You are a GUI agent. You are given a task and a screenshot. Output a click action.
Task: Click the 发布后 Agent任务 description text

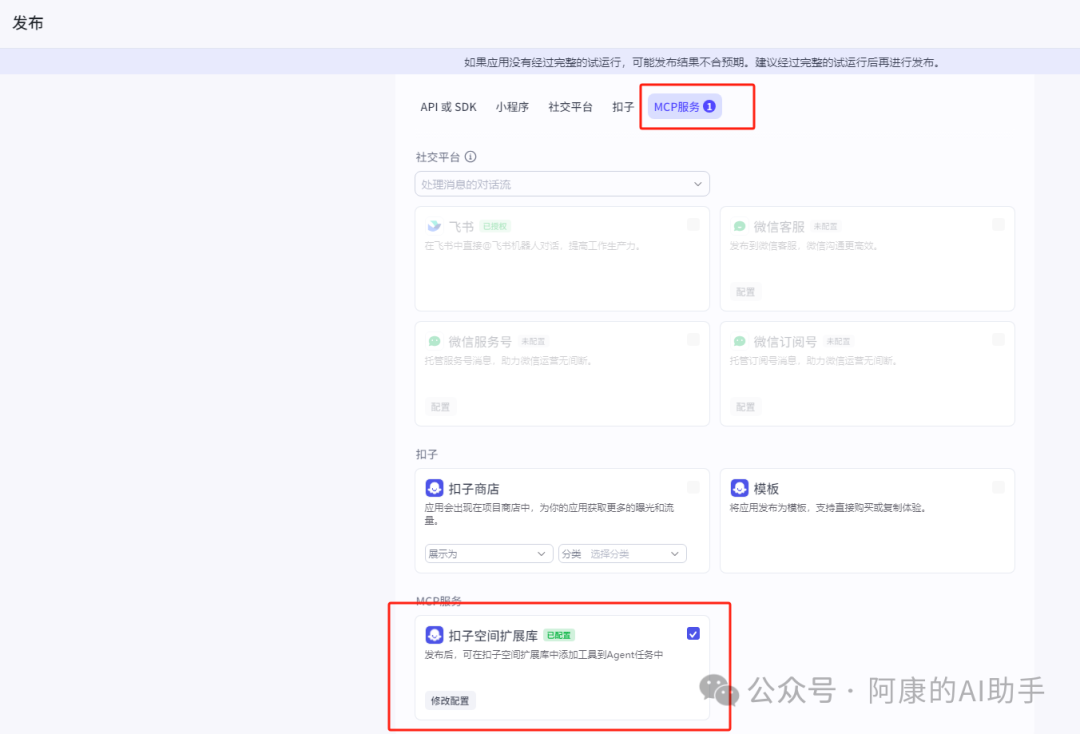[x=543, y=655]
